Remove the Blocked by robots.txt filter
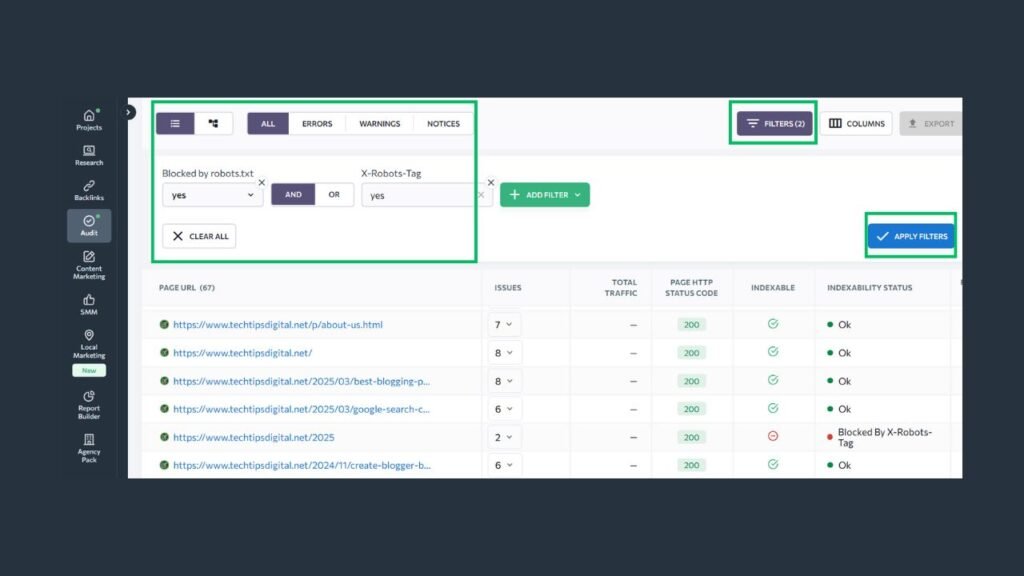This screenshot has height=576, width=1024. (262, 183)
